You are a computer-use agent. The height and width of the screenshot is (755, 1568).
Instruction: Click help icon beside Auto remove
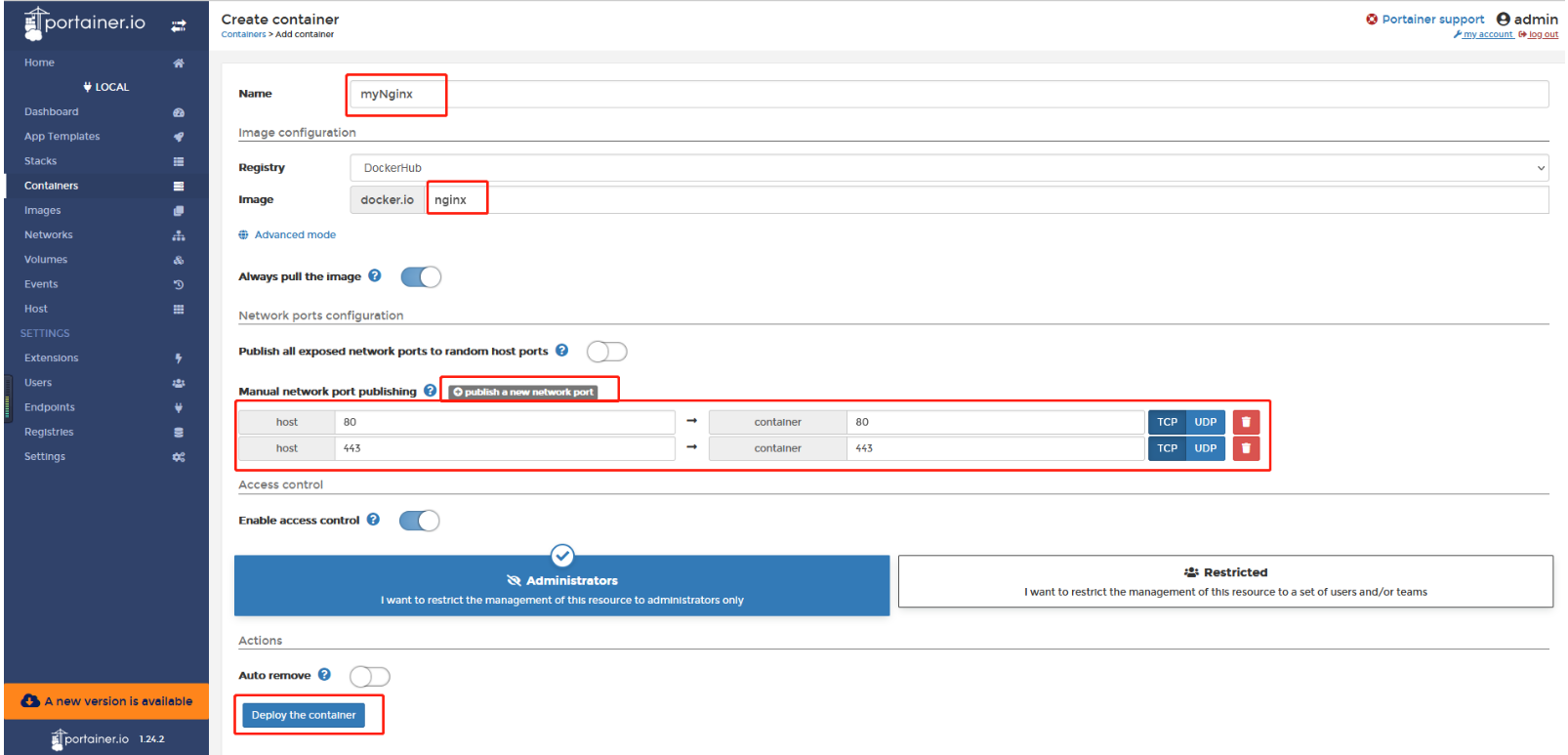pyautogui.click(x=325, y=675)
